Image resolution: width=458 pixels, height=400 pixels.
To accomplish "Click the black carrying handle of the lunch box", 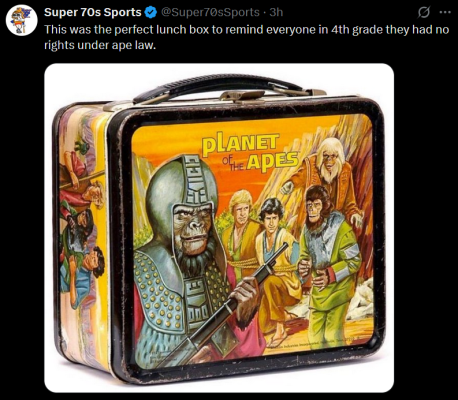I will 216,84.
